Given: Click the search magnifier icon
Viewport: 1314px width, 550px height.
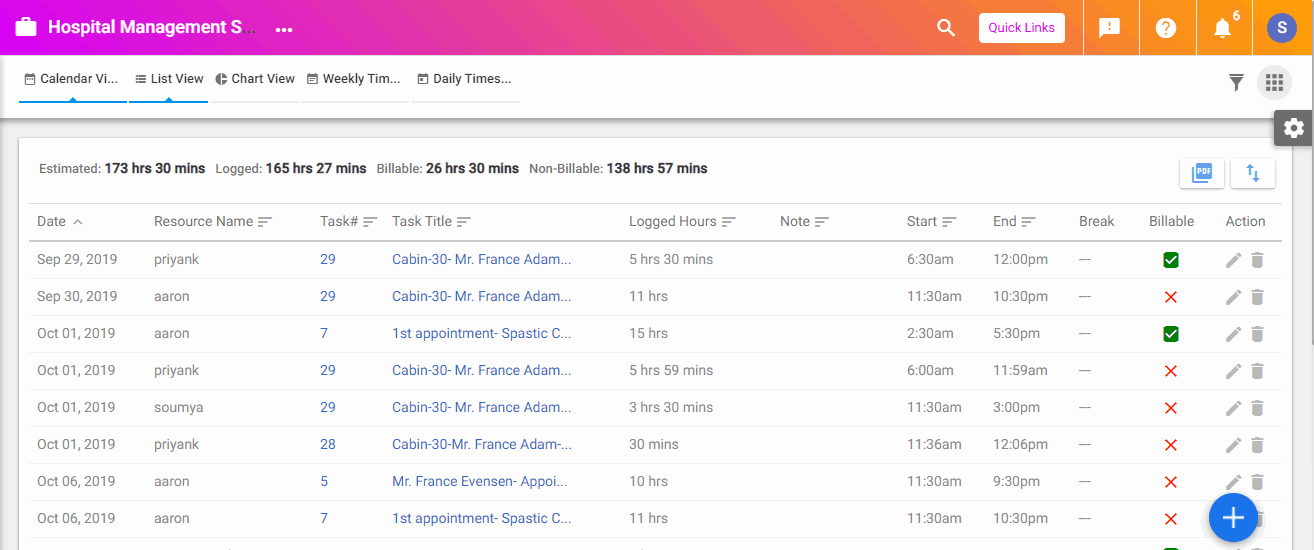Looking at the screenshot, I should pyautogui.click(x=946, y=28).
